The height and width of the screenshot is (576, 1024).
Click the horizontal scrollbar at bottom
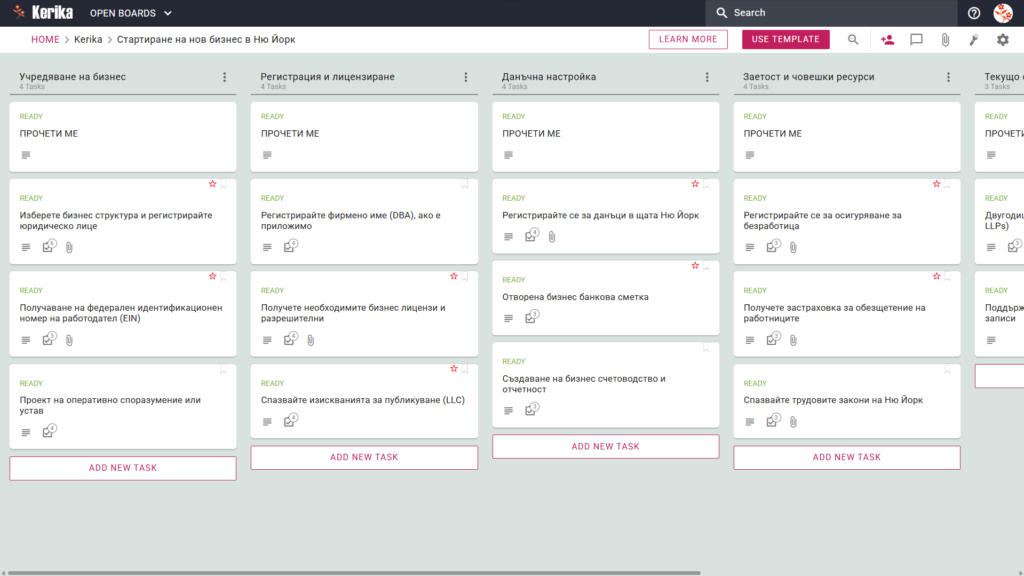(x=354, y=573)
